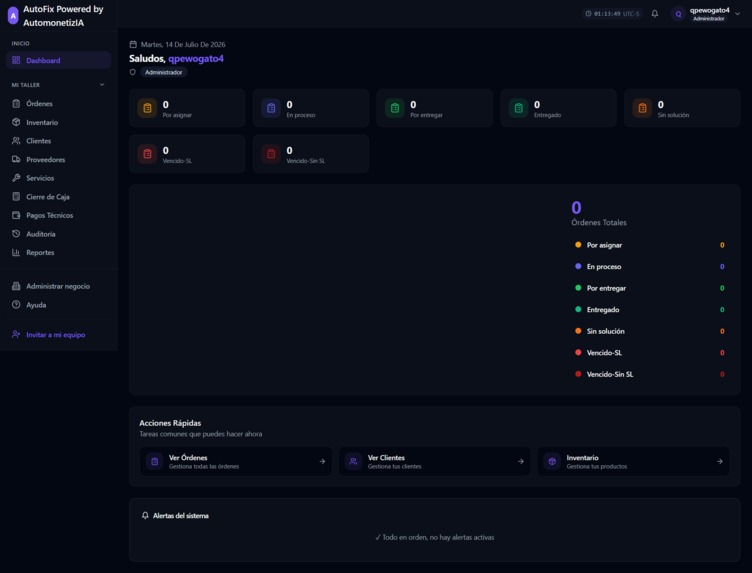Click the Inventario box icon in sidebar
The image size is (752, 573).
pos(16,122)
